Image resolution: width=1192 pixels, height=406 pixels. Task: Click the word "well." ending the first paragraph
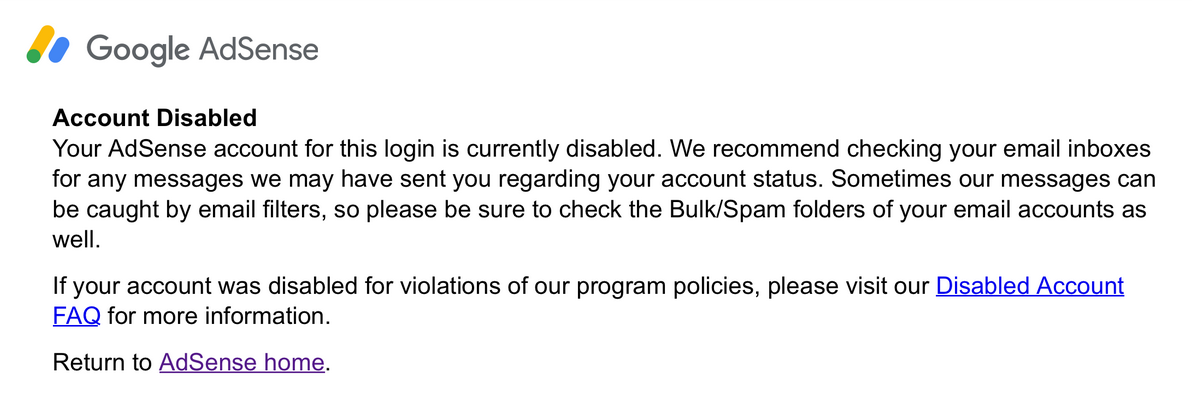[x=76, y=241]
